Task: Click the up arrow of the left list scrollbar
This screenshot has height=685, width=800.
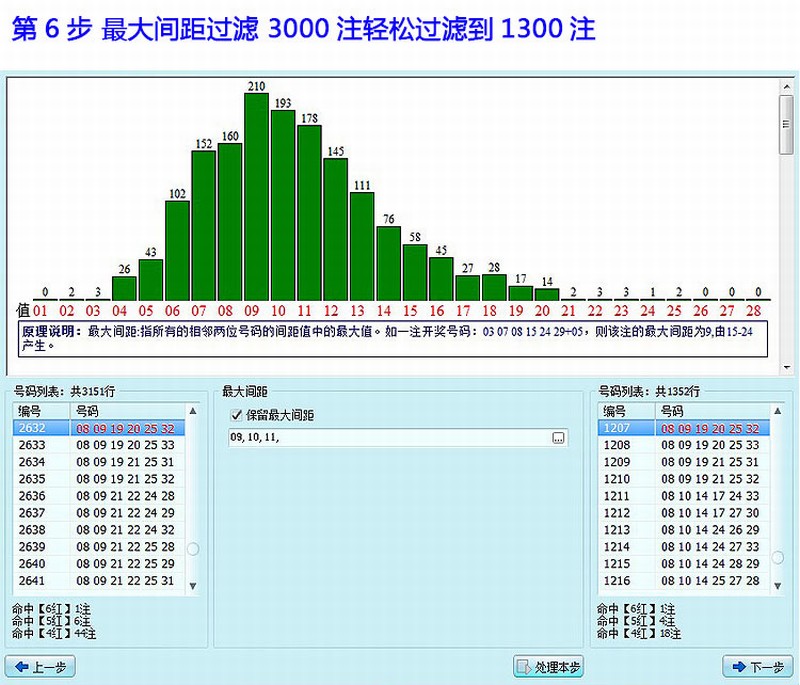Action: [193, 411]
